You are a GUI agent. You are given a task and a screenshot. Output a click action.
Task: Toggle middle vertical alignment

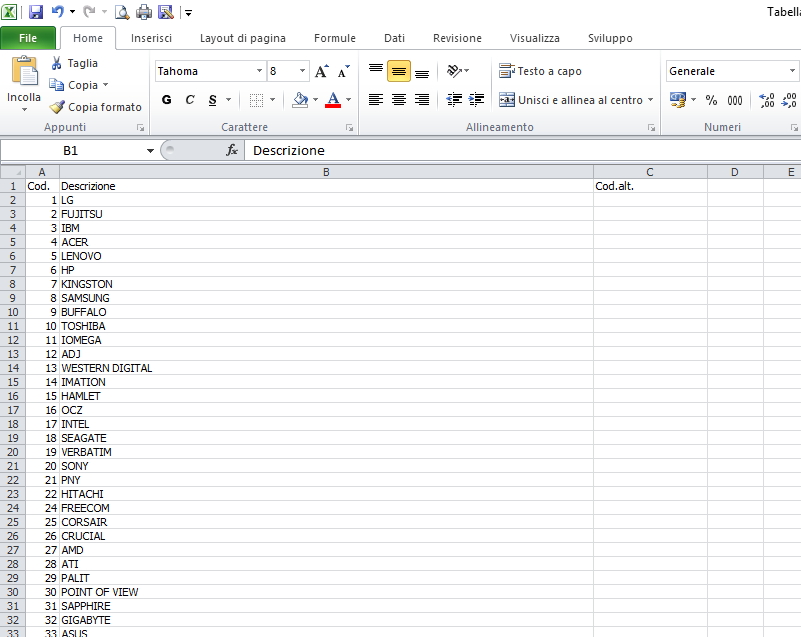399,71
